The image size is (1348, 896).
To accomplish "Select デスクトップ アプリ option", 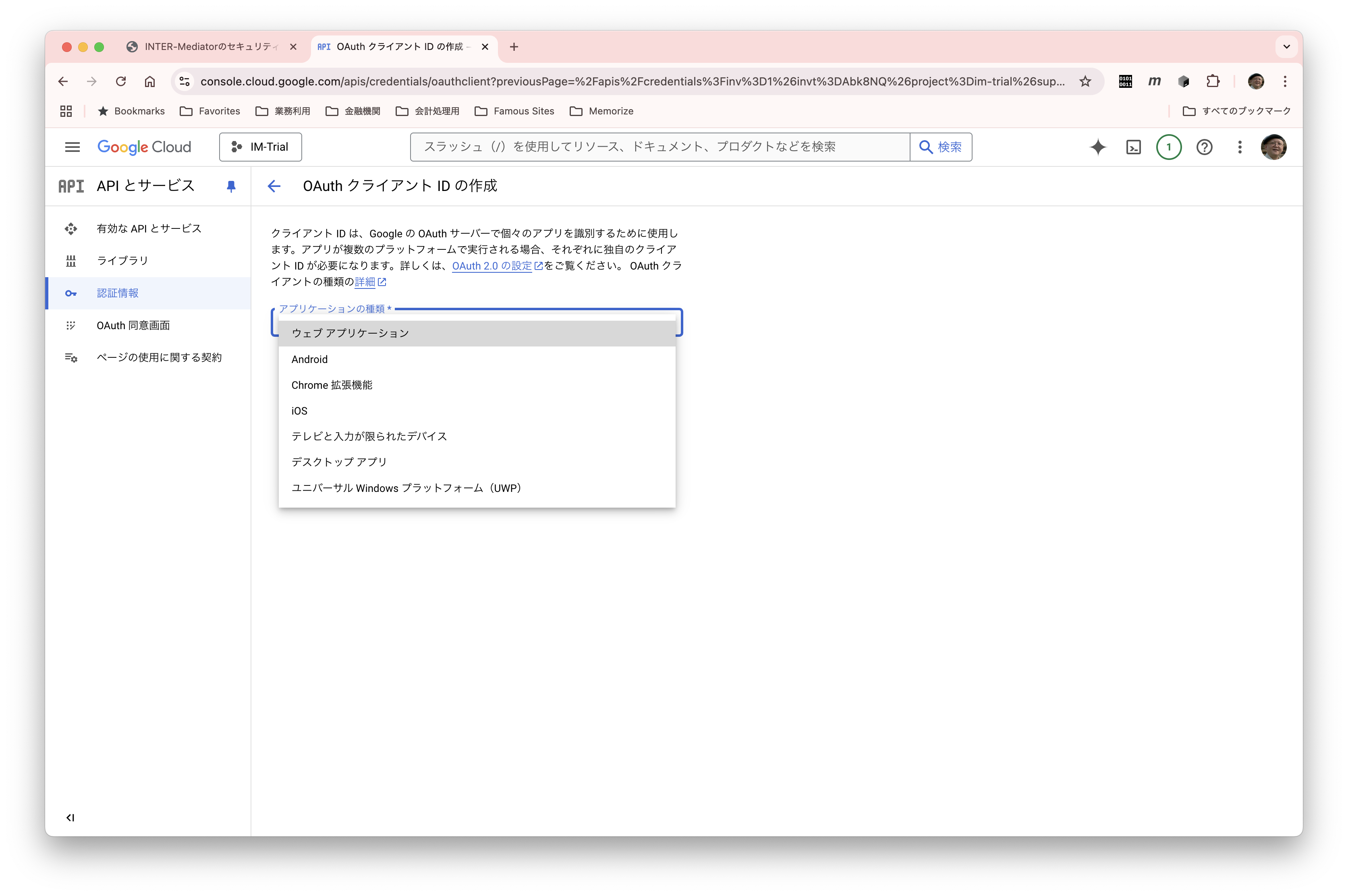I will 477,462.
